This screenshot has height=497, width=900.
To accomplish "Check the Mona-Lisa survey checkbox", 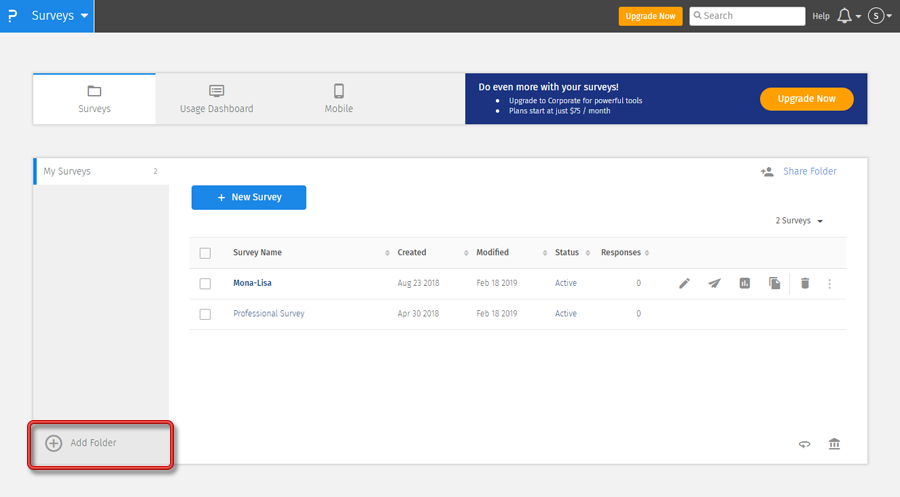I will tap(205, 284).
